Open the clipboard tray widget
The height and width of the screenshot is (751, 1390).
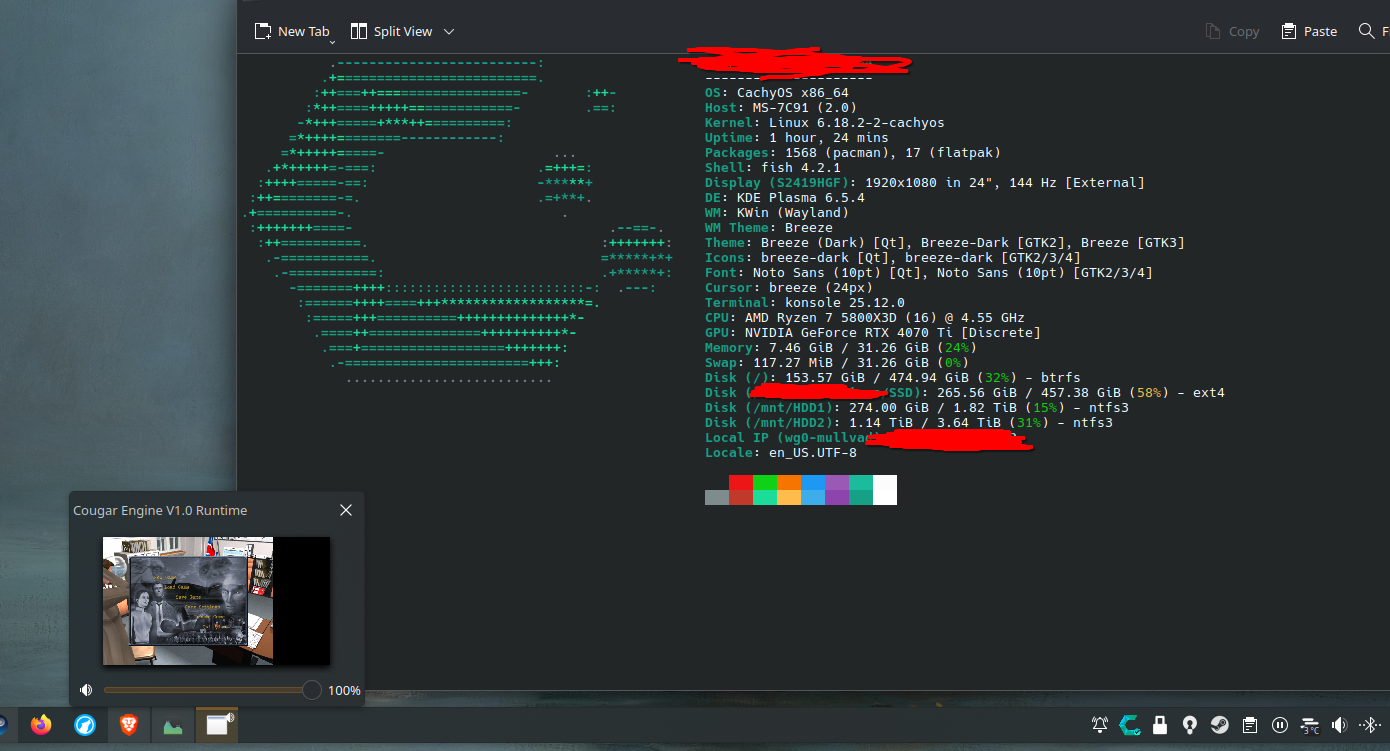(x=1250, y=725)
